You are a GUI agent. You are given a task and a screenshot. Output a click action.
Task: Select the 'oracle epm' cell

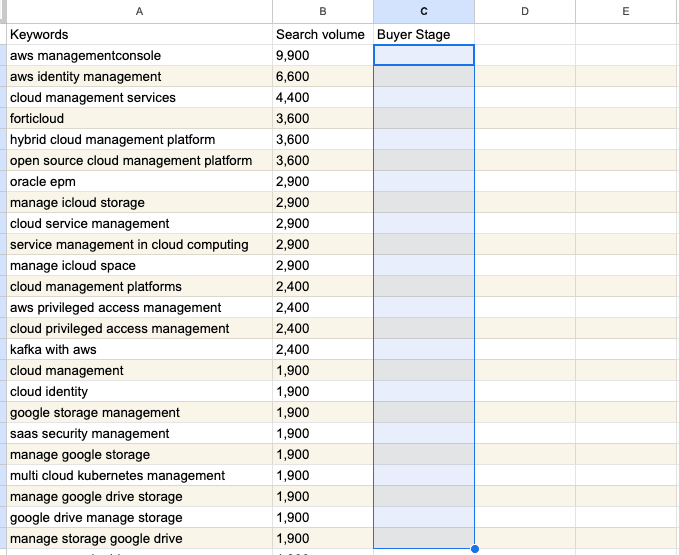(x=139, y=181)
